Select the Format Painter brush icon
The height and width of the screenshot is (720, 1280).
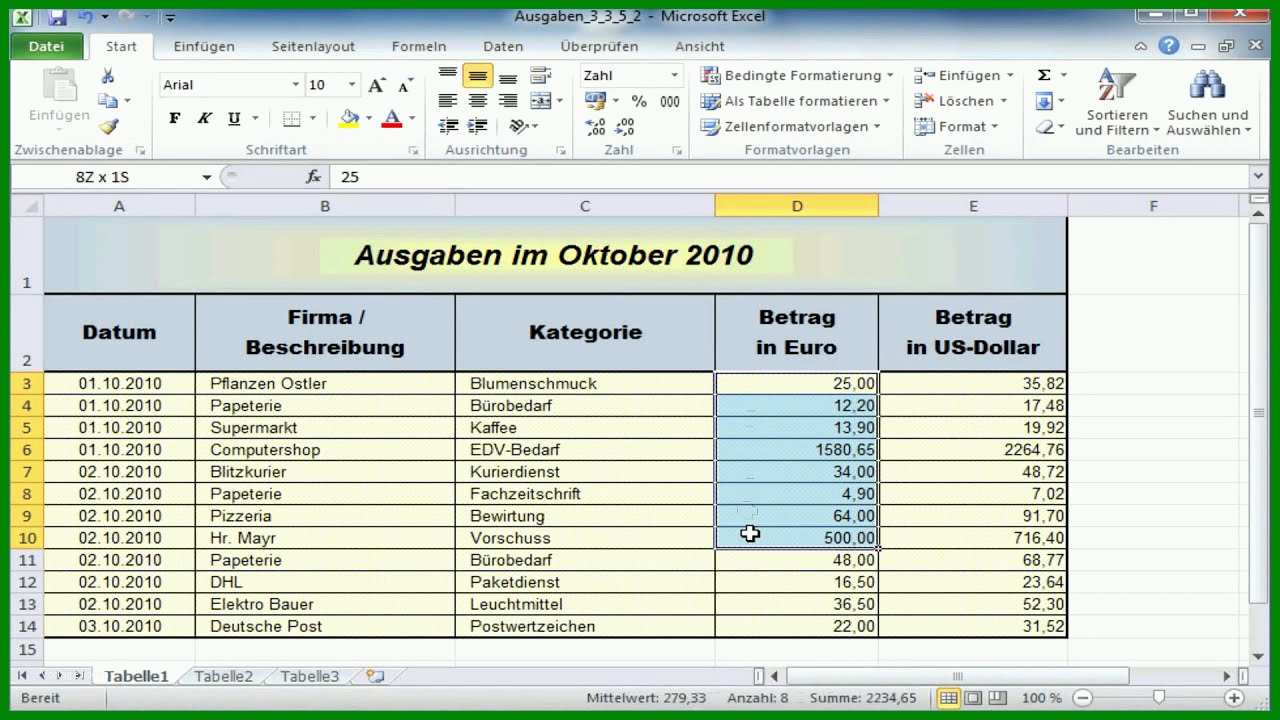point(108,127)
